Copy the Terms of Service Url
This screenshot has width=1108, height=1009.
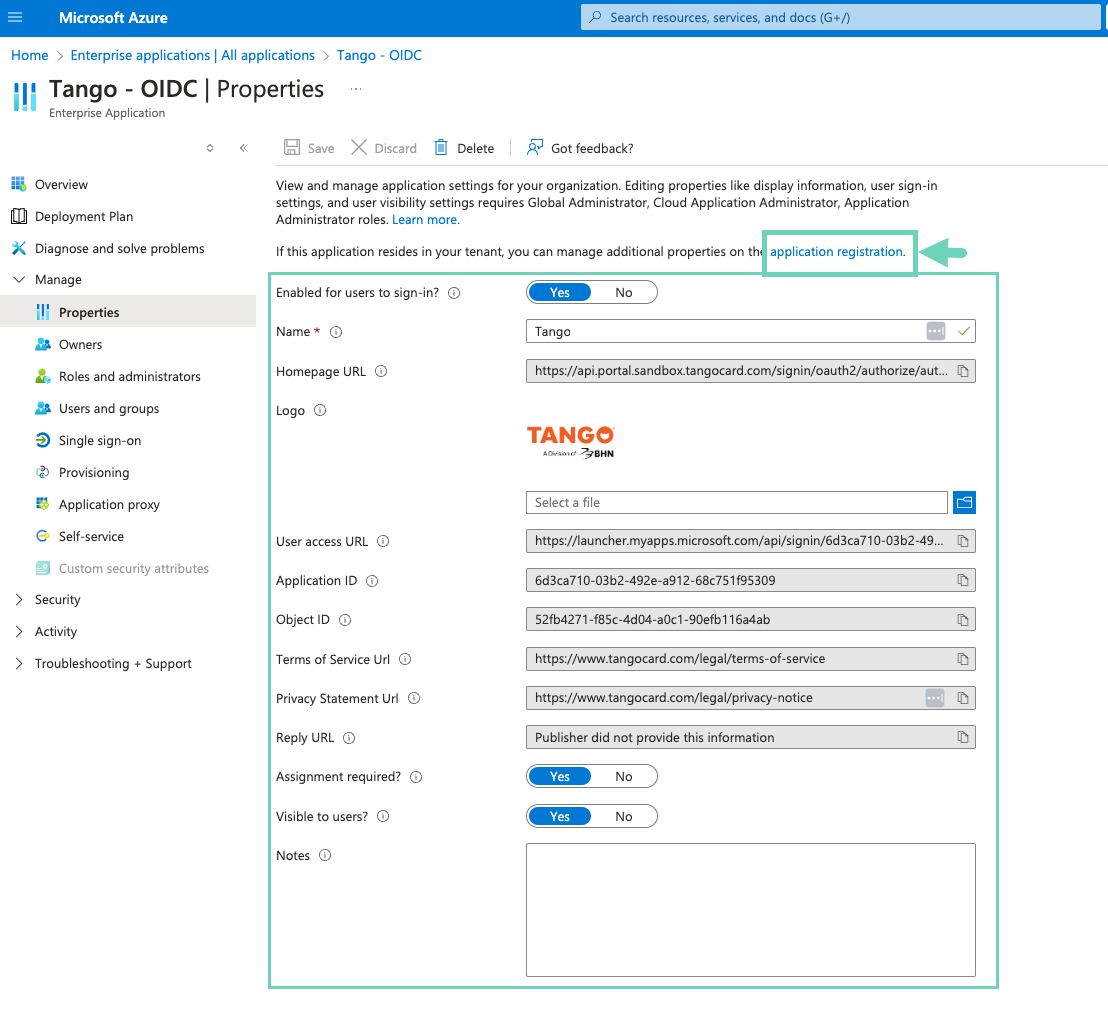point(962,659)
